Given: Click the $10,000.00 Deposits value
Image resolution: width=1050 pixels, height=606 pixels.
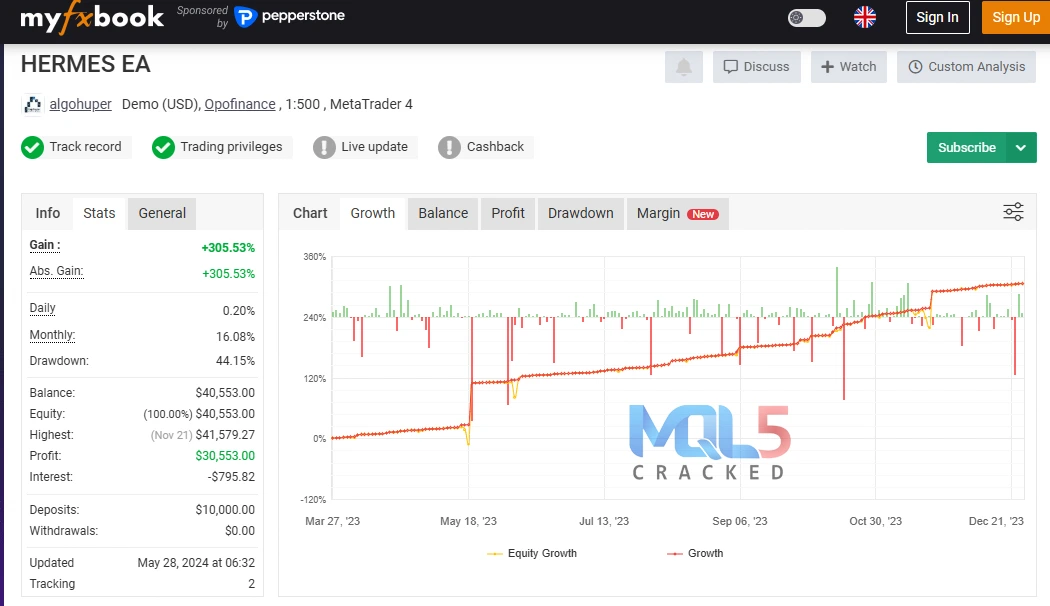Looking at the screenshot, I should coord(225,510).
